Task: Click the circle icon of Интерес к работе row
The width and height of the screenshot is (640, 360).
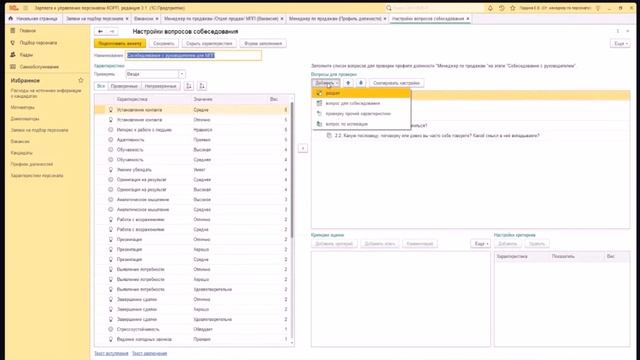Action: (111, 130)
